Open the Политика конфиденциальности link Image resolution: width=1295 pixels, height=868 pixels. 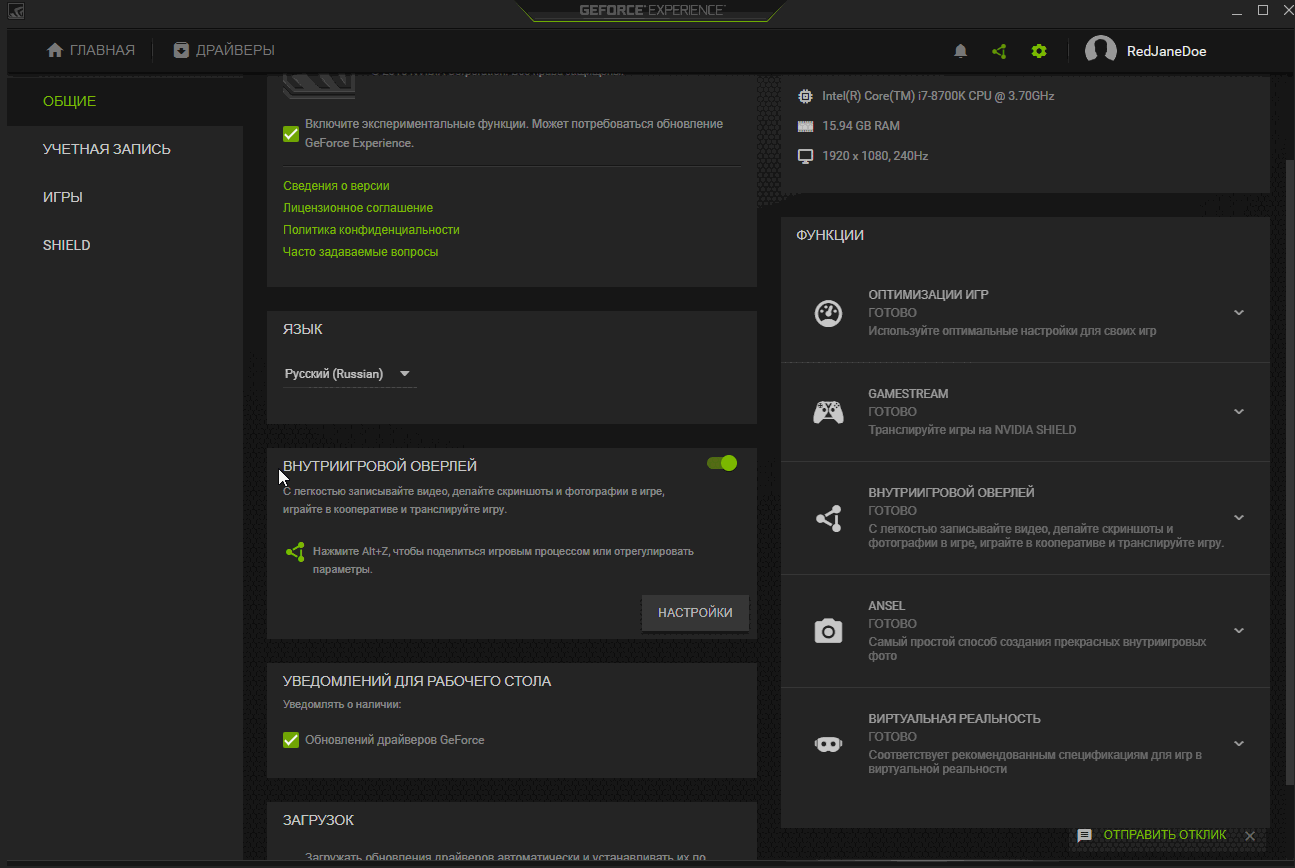tap(370, 229)
